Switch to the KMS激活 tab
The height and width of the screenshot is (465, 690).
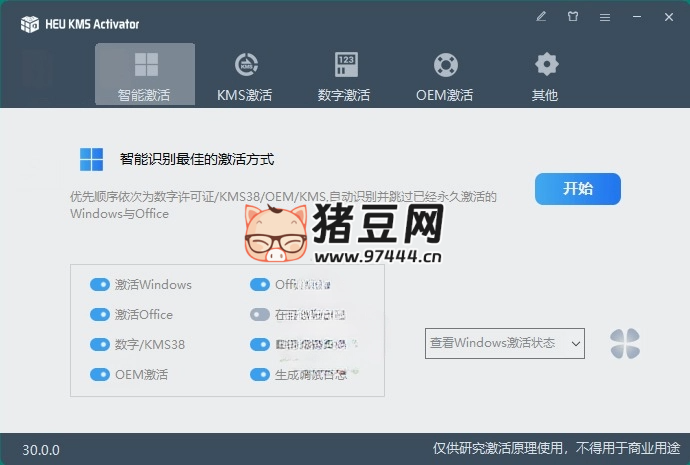pos(244,75)
